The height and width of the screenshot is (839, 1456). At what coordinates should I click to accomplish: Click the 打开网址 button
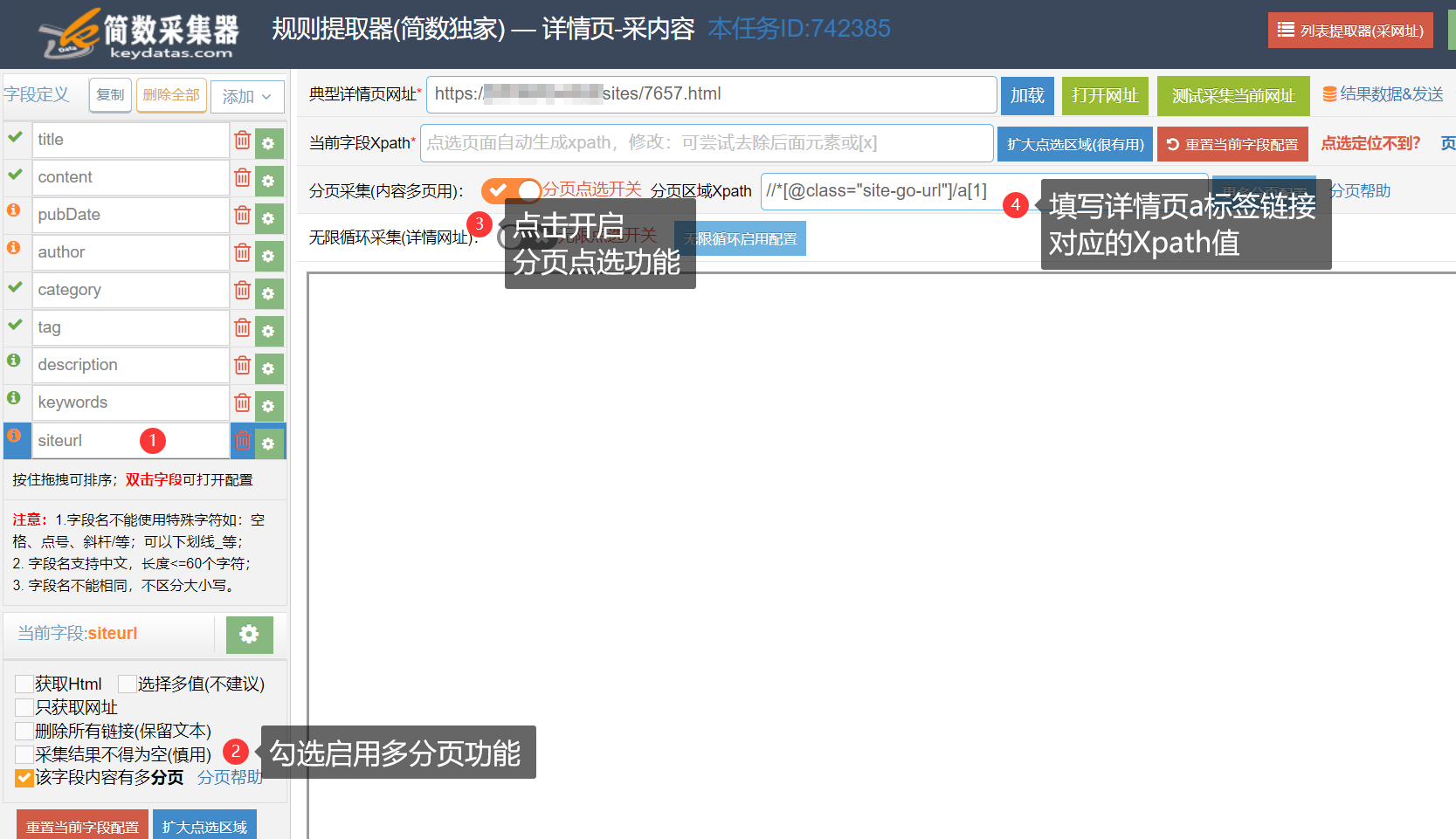coord(1105,95)
